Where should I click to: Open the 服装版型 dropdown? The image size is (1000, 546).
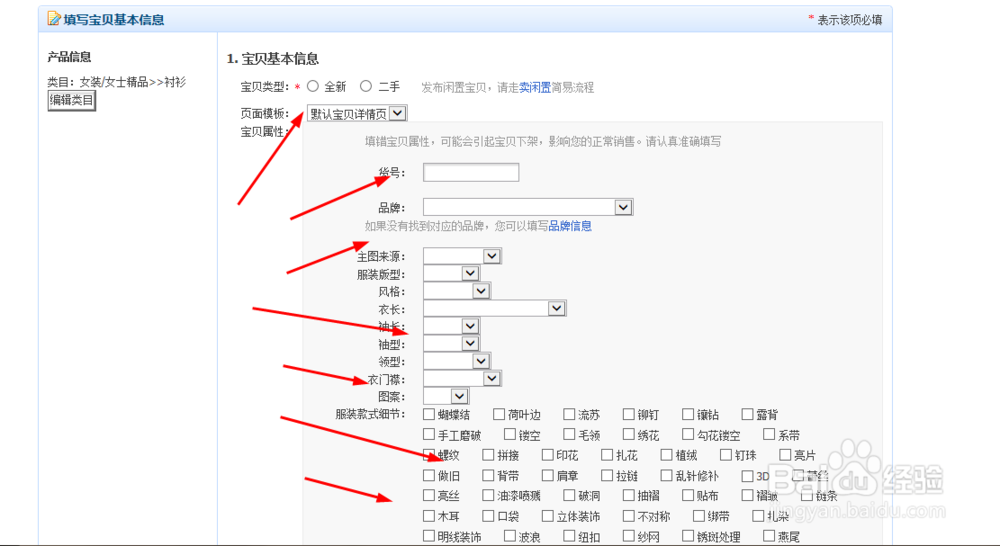pos(452,274)
